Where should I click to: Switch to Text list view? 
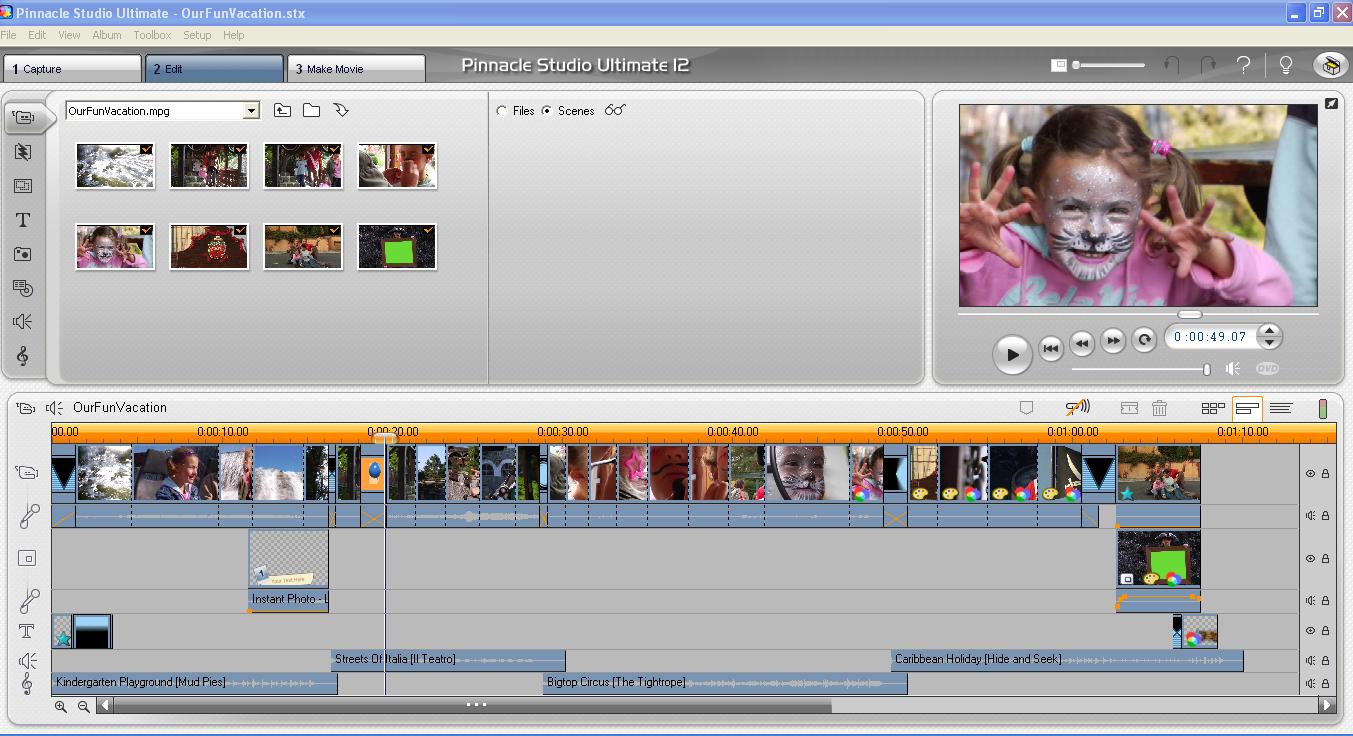pyautogui.click(x=1281, y=408)
